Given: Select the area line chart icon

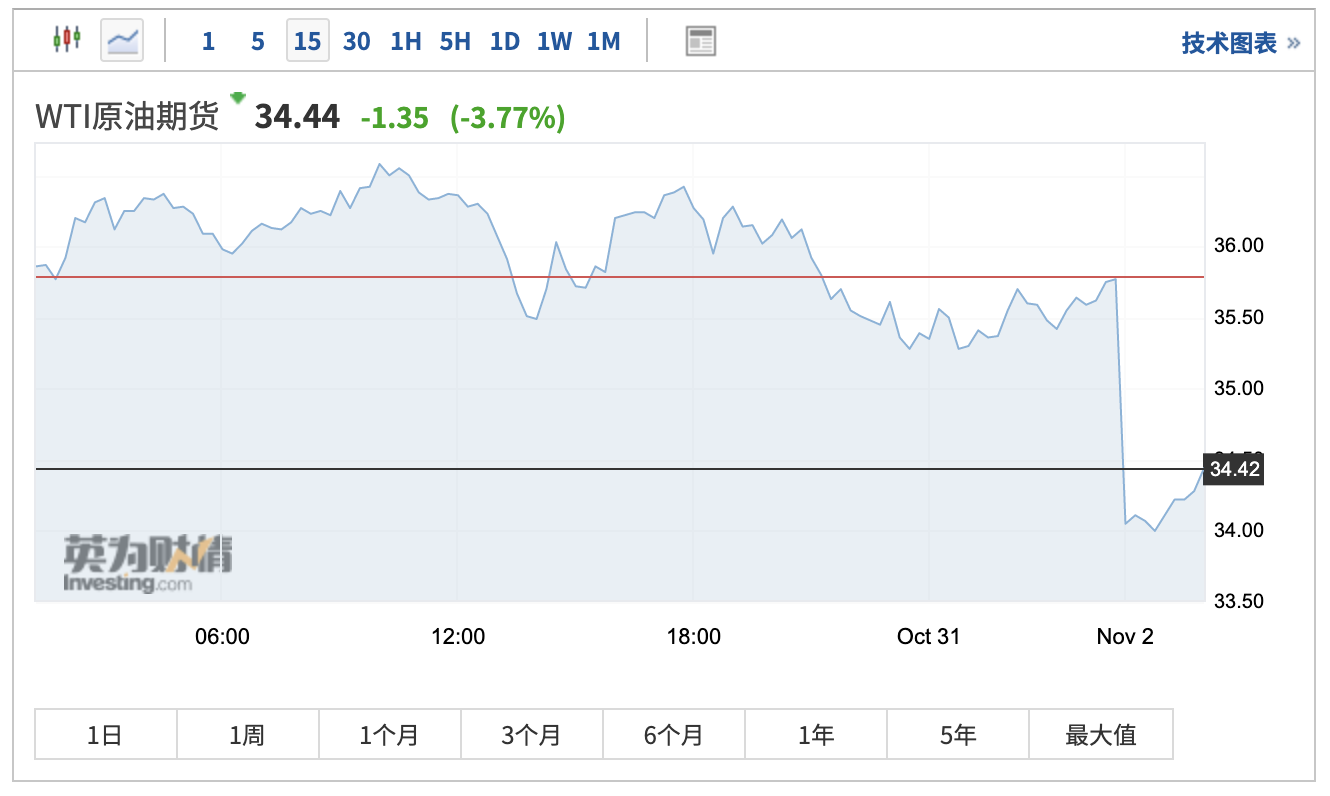Looking at the screenshot, I should 122,40.
